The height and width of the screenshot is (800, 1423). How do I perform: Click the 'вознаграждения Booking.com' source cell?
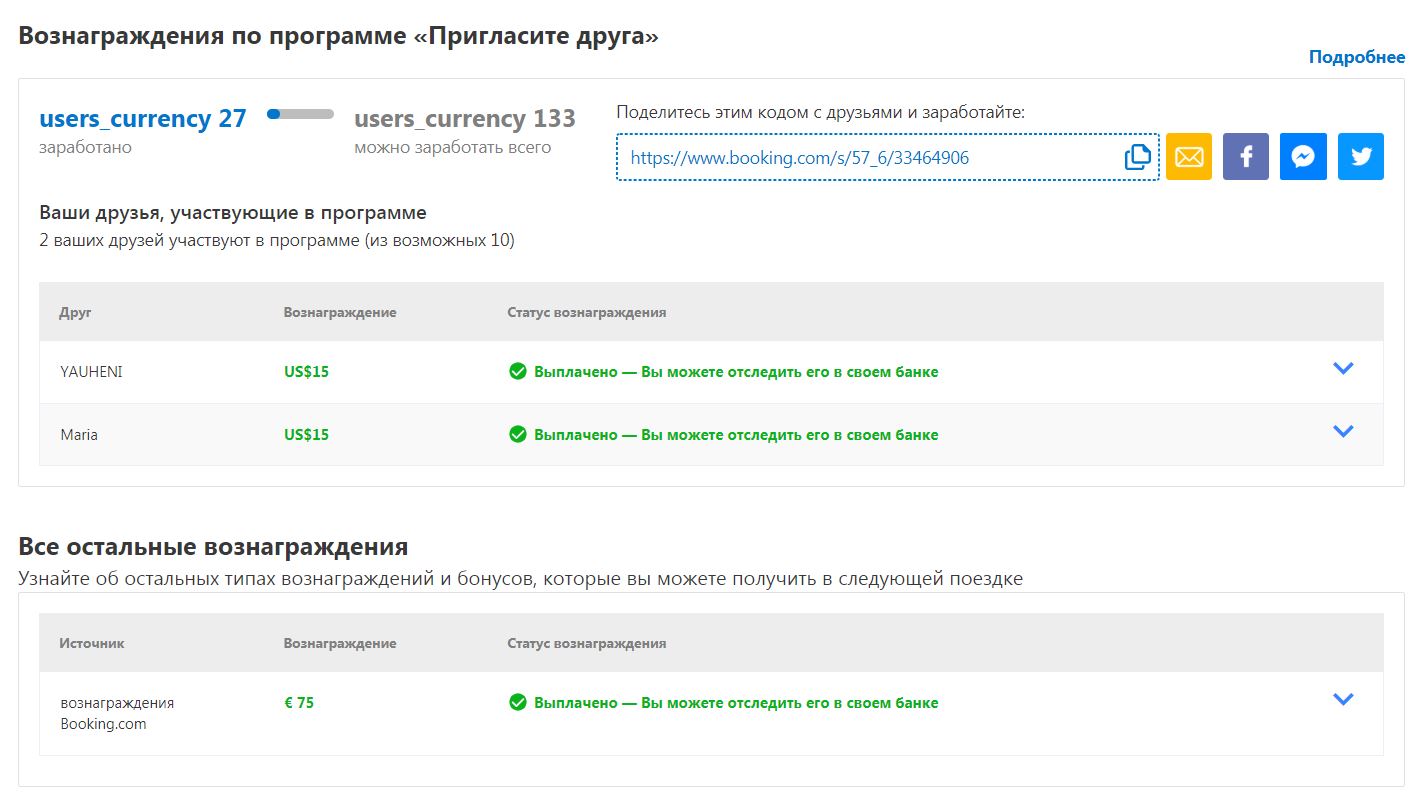(x=117, y=713)
